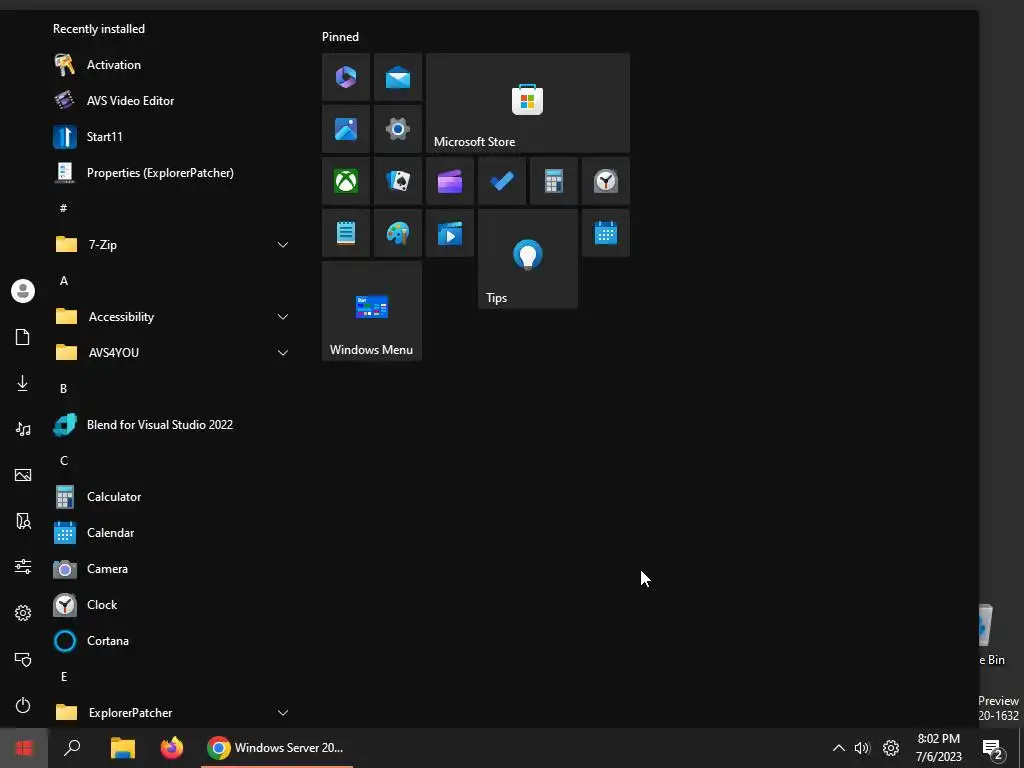This screenshot has height=768, width=1024.
Task: Open the Photos pinned tile
Action: pyautogui.click(x=345, y=129)
